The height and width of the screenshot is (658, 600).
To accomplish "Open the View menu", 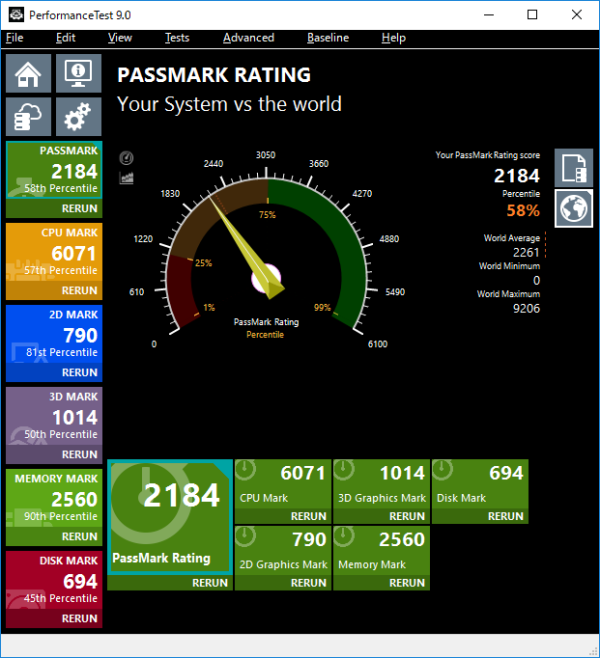I will click(x=120, y=38).
